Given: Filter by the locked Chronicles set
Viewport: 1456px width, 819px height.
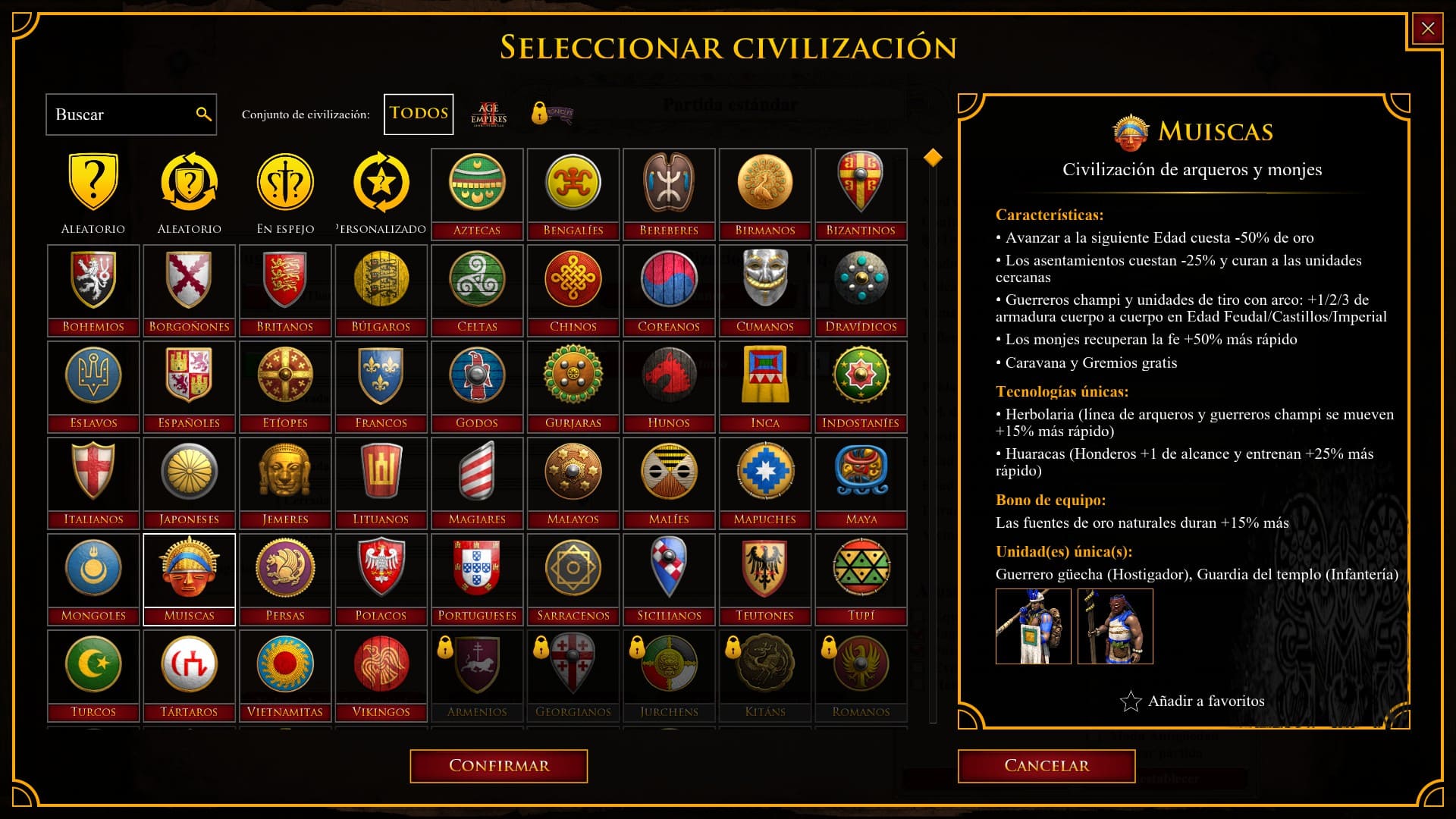Looking at the screenshot, I should 552,114.
